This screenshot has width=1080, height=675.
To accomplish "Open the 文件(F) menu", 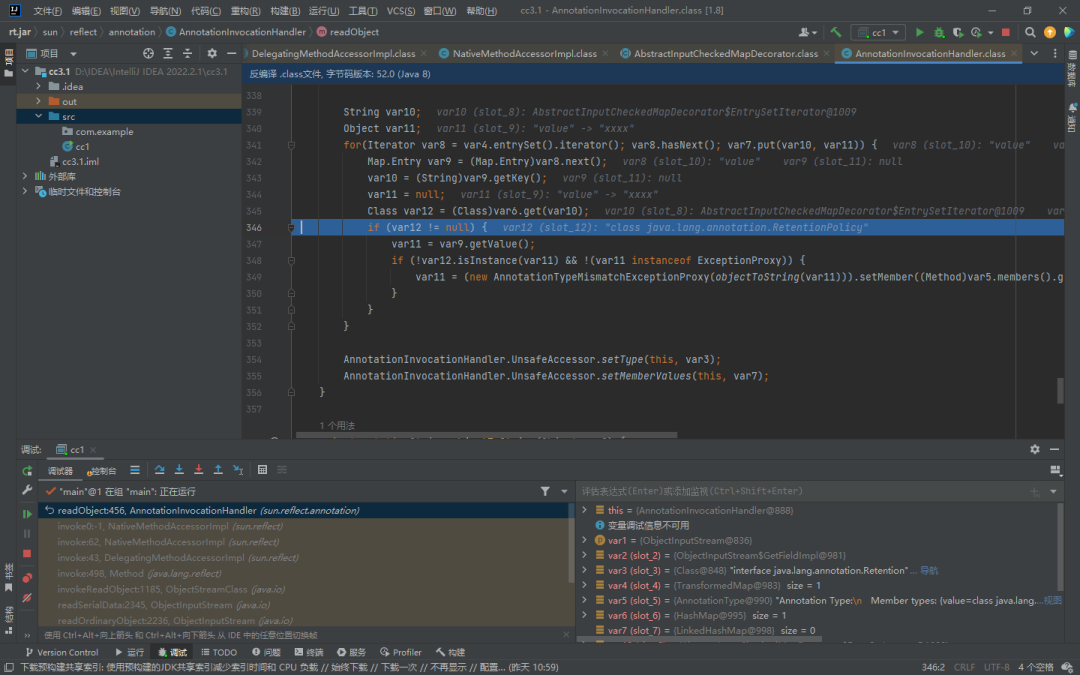I will [47, 11].
